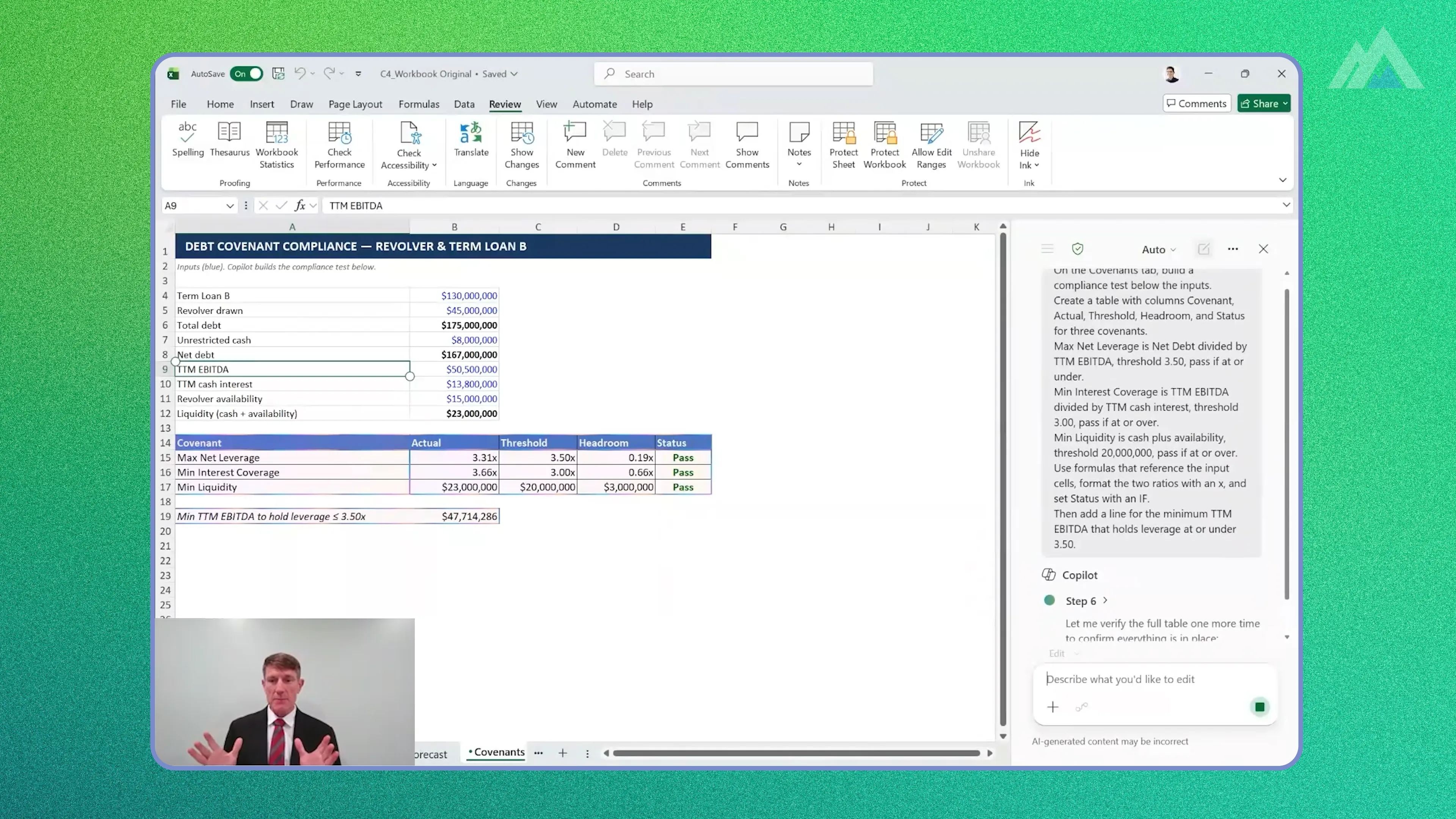Select the Term Loan B value $130,000,000

(x=455, y=296)
